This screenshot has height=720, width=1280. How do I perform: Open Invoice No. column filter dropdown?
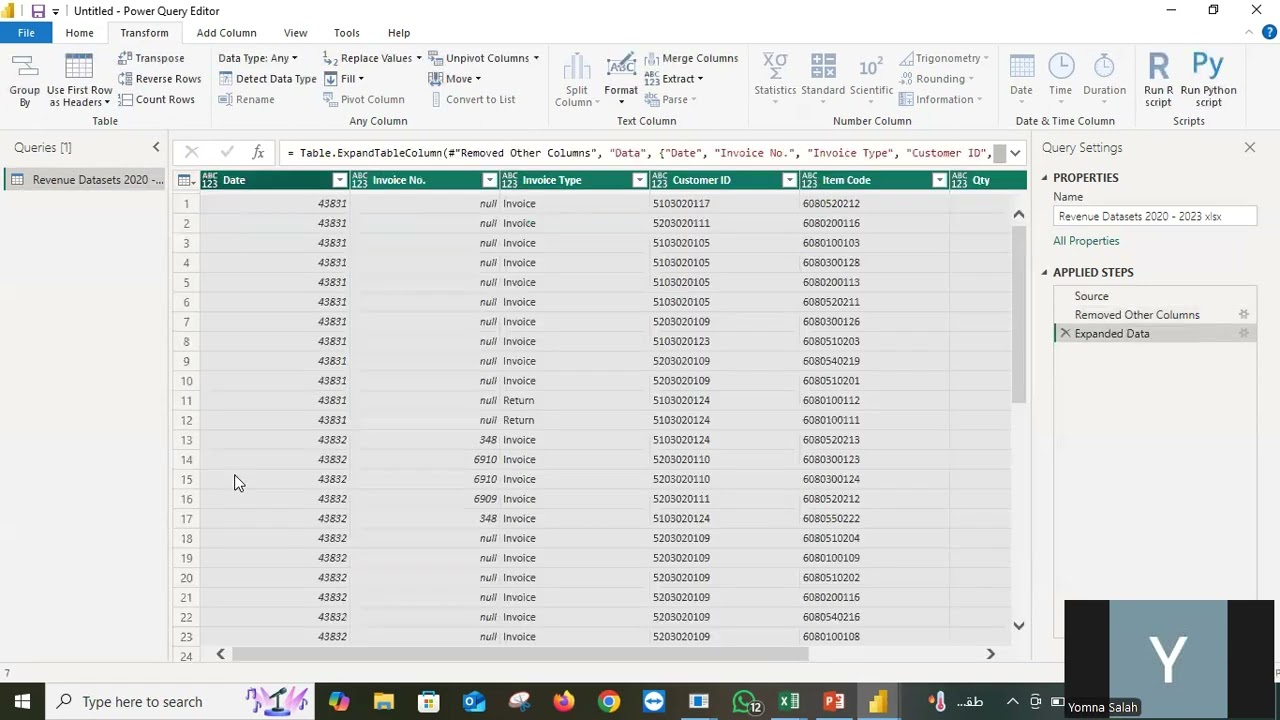tap(489, 180)
